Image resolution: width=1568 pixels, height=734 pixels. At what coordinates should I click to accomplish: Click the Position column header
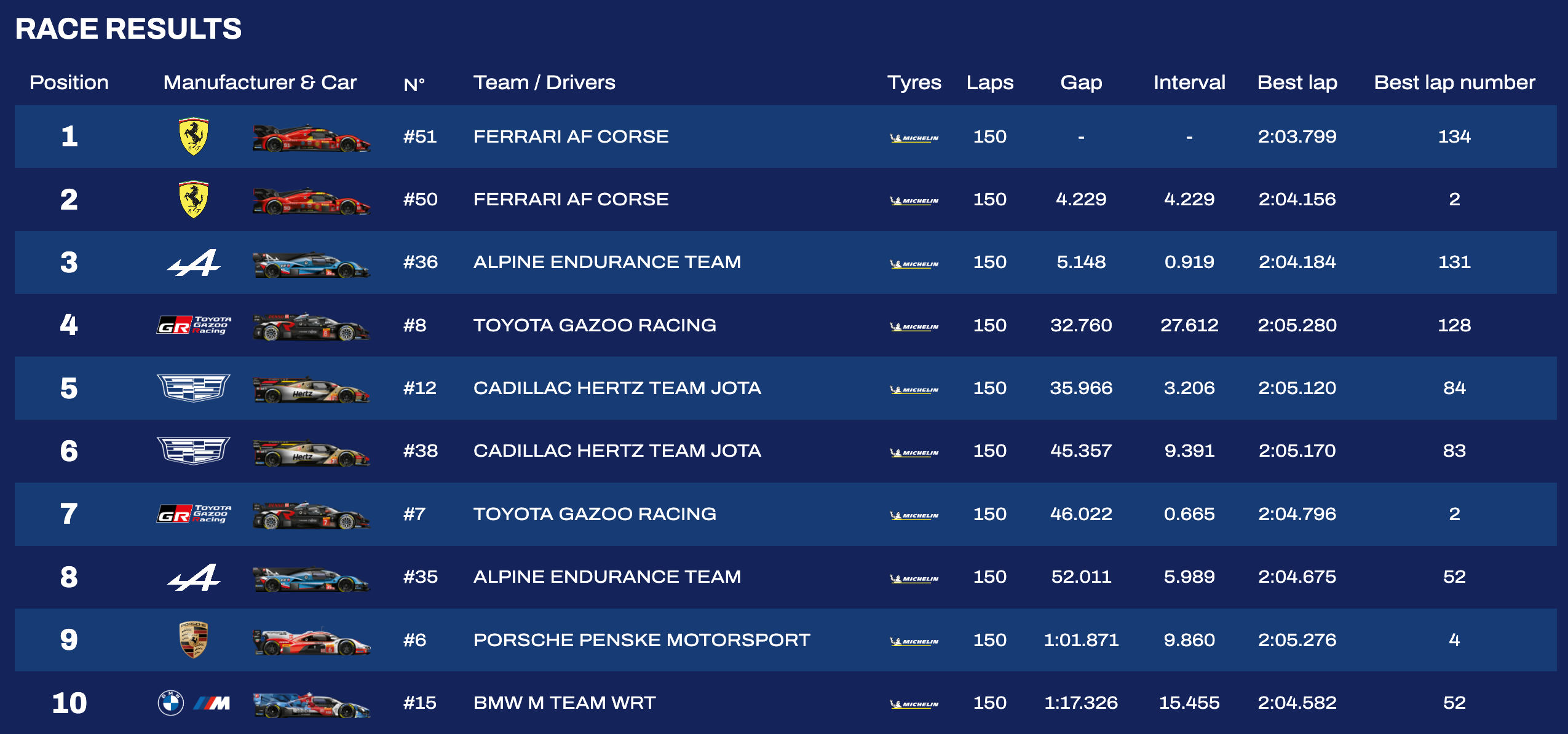coord(69,82)
